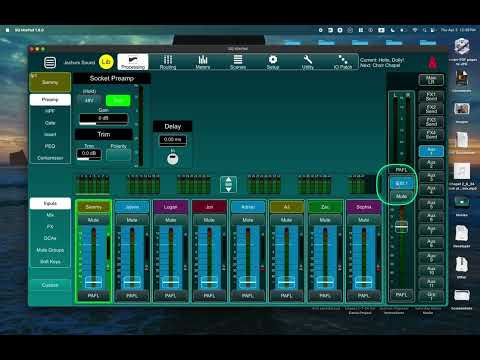Image resolution: width=480 pixels, height=360 pixels.
Task: Select the Mute Groups layer
Action: [x=50, y=250]
